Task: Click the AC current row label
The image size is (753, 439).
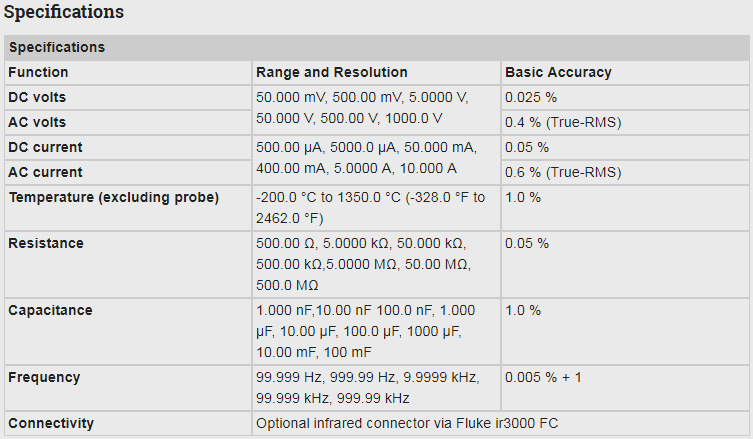Action: 45,172
